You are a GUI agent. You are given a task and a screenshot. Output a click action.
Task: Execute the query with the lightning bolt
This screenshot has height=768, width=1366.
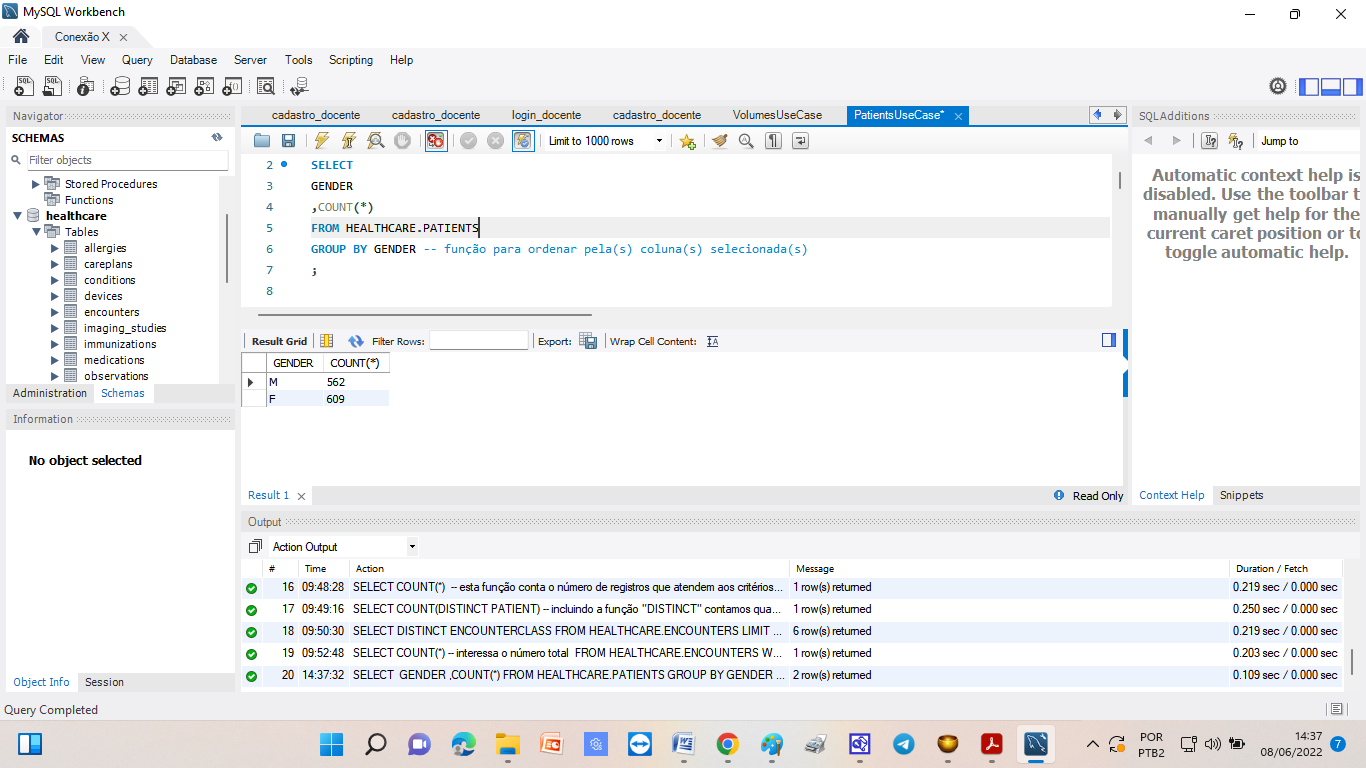(x=321, y=141)
